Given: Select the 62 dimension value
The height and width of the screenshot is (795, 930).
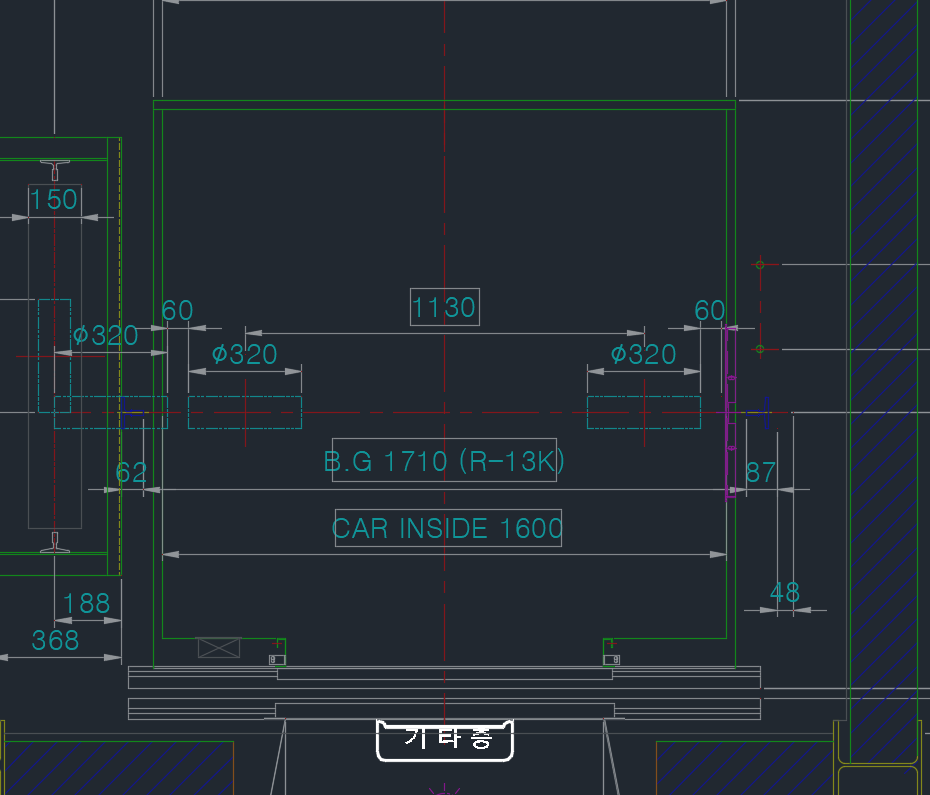Looking at the screenshot, I should click(x=131, y=473).
